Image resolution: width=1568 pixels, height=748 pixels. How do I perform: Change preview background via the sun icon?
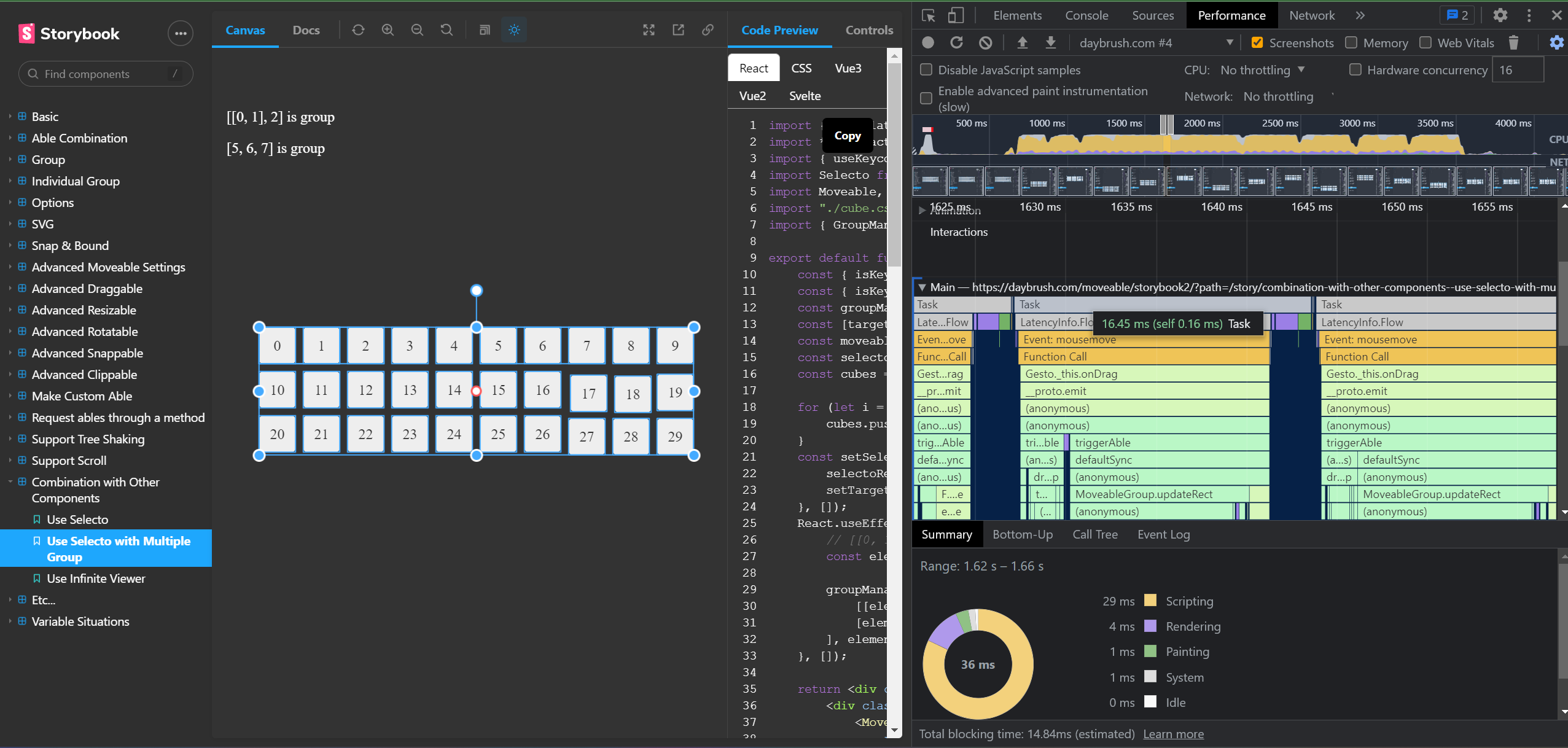tap(513, 29)
